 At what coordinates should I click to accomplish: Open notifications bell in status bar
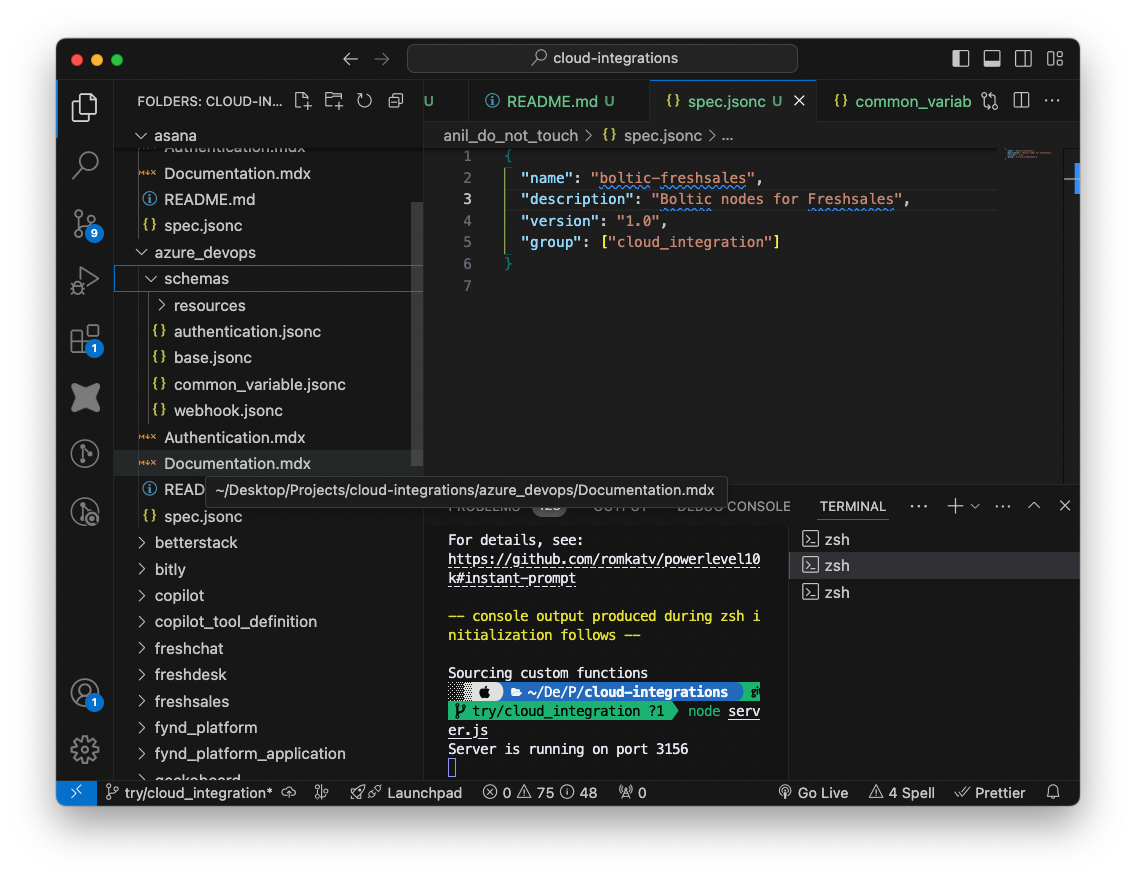(x=1053, y=792)
